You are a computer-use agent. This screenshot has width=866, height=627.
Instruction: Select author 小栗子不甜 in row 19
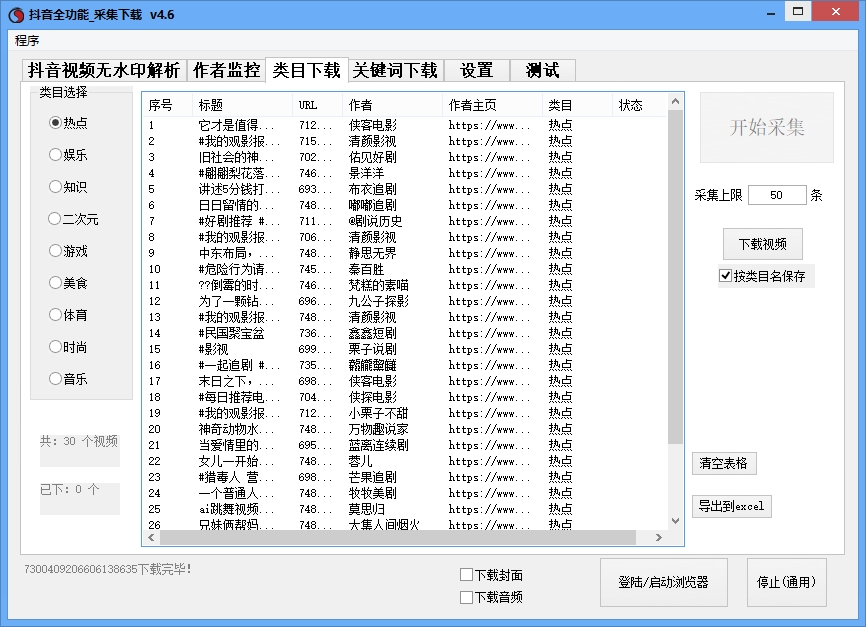(378, 414)
